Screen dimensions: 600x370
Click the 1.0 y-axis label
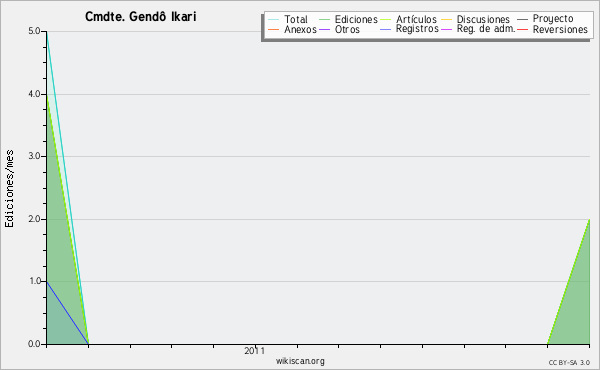pyautogui.click(x=35, y=281)
